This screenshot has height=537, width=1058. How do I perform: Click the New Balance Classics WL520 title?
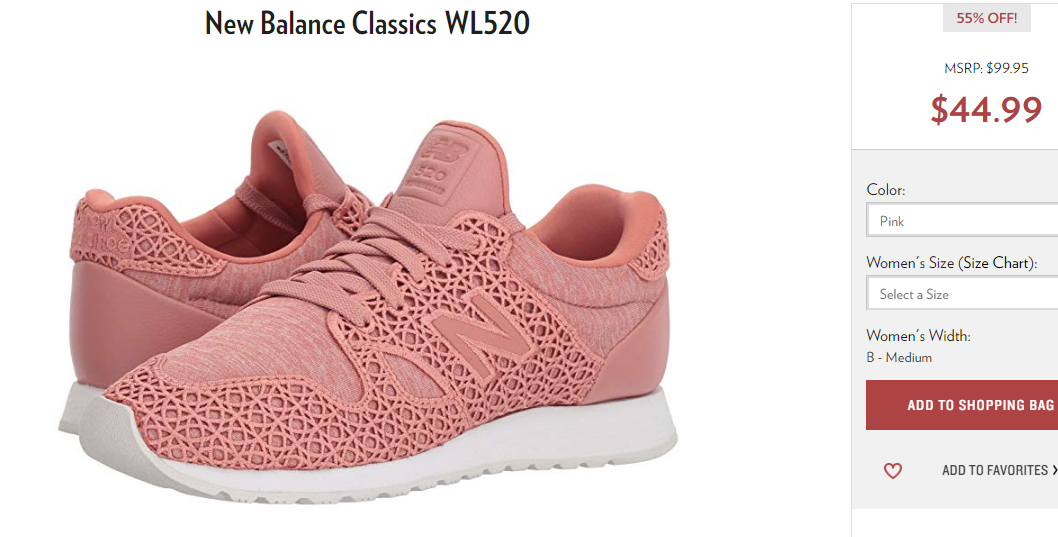pyautogui.click(x=368, y=24)
